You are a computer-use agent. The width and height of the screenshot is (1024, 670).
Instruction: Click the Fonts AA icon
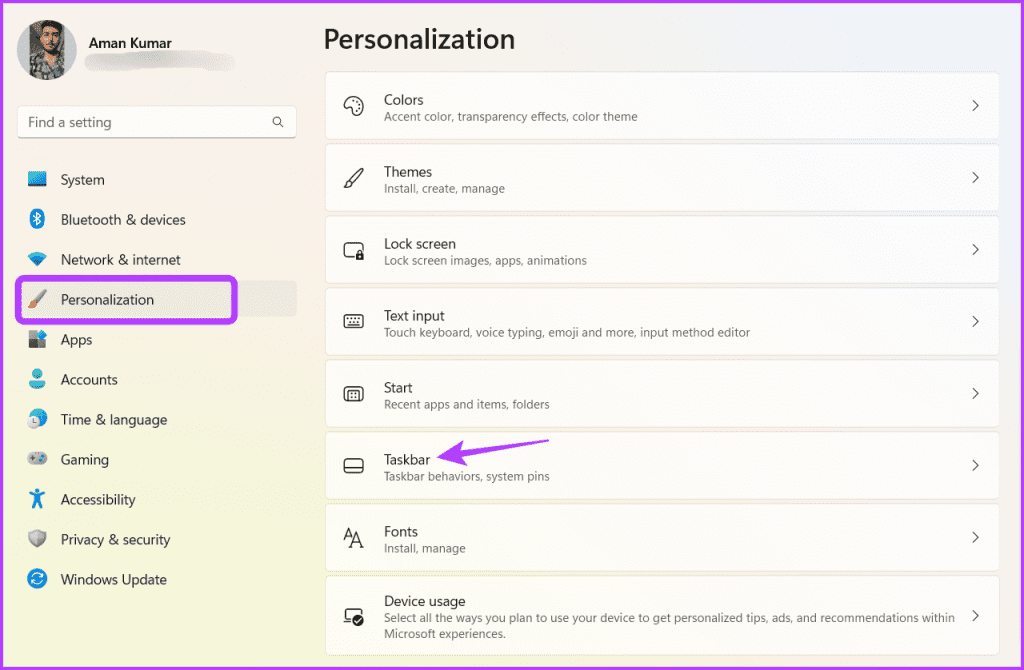pyautogui.click(x=353, y=537)
